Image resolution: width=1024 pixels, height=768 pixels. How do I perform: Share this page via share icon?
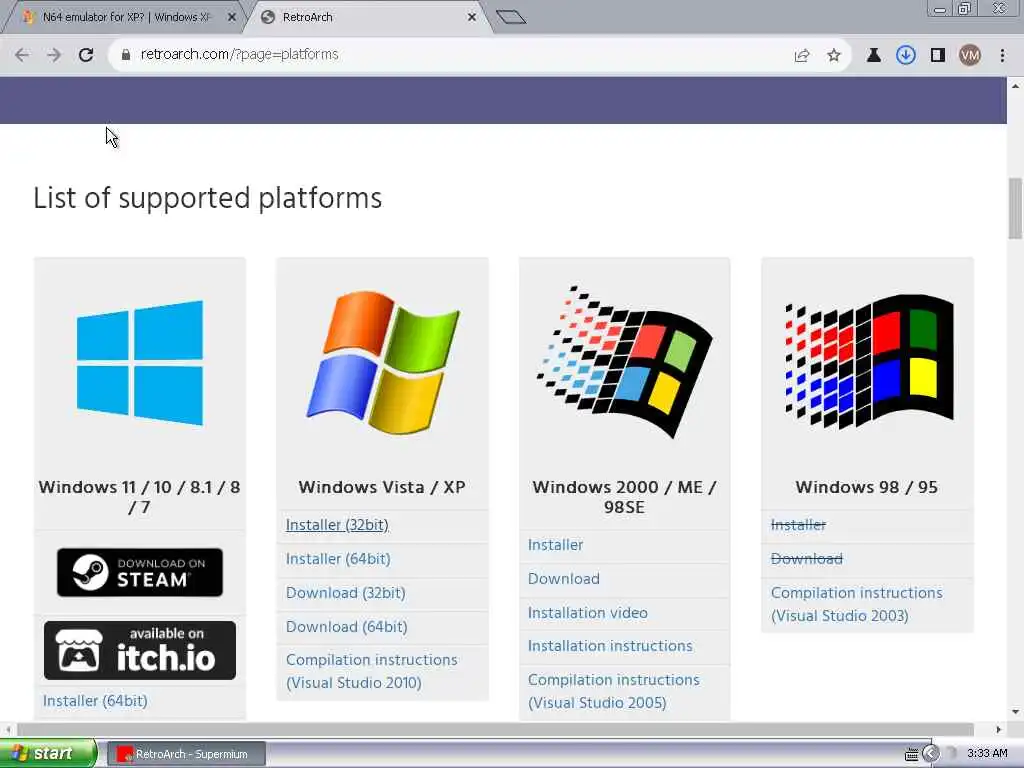(802, 56)
